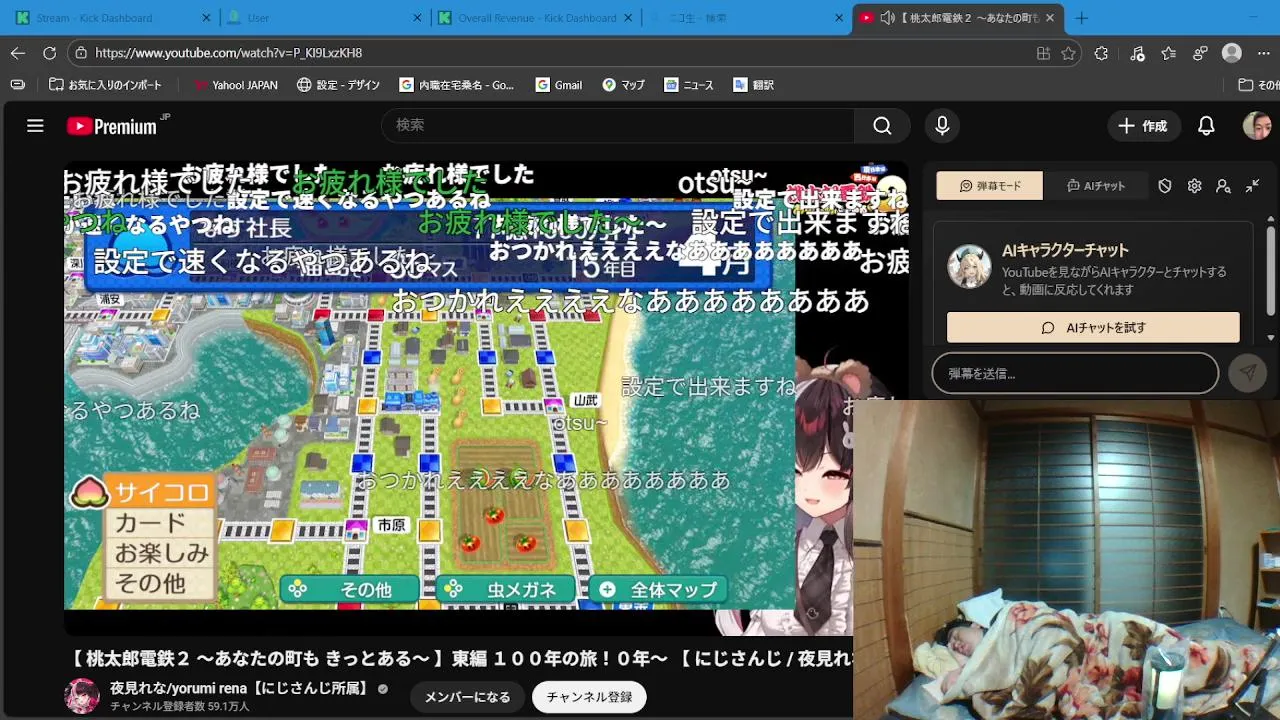Expand the other favorites folder
This screenshot has width=1280, height=720.
point(1258,85)
